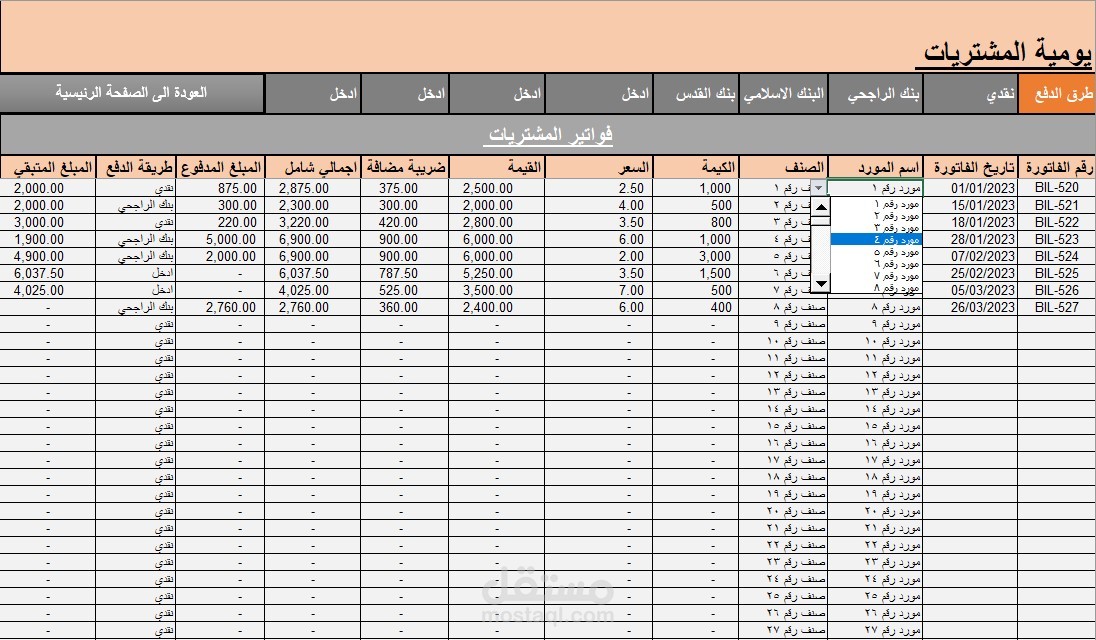
Task: Select the tax cell 360.00
Action: (x=405, y=307)
